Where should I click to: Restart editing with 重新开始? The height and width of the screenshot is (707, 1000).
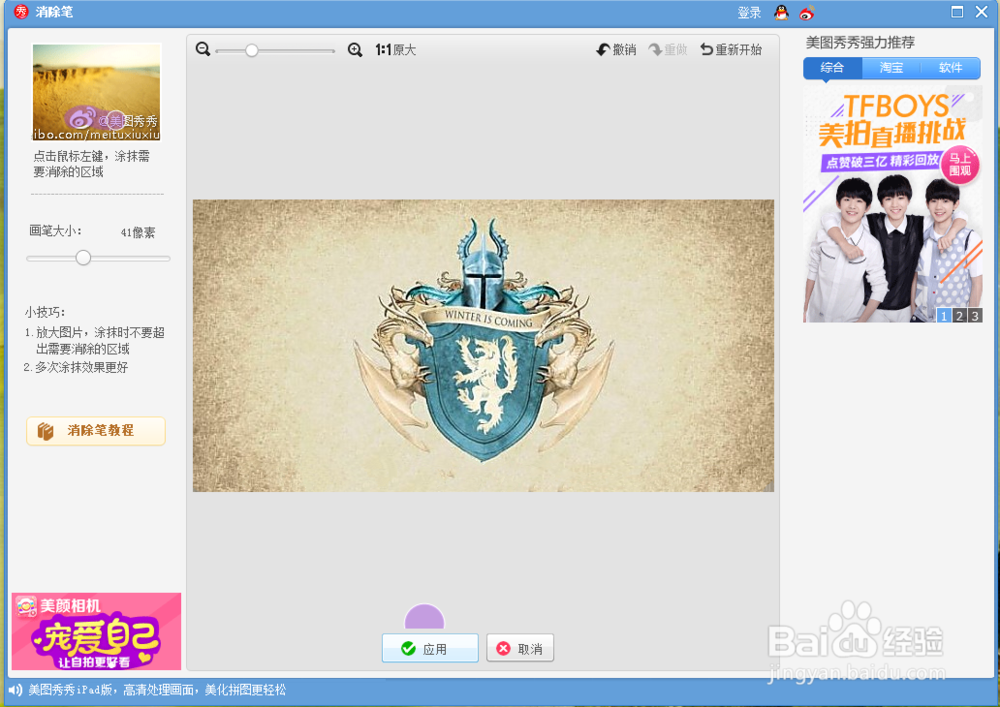731,50
